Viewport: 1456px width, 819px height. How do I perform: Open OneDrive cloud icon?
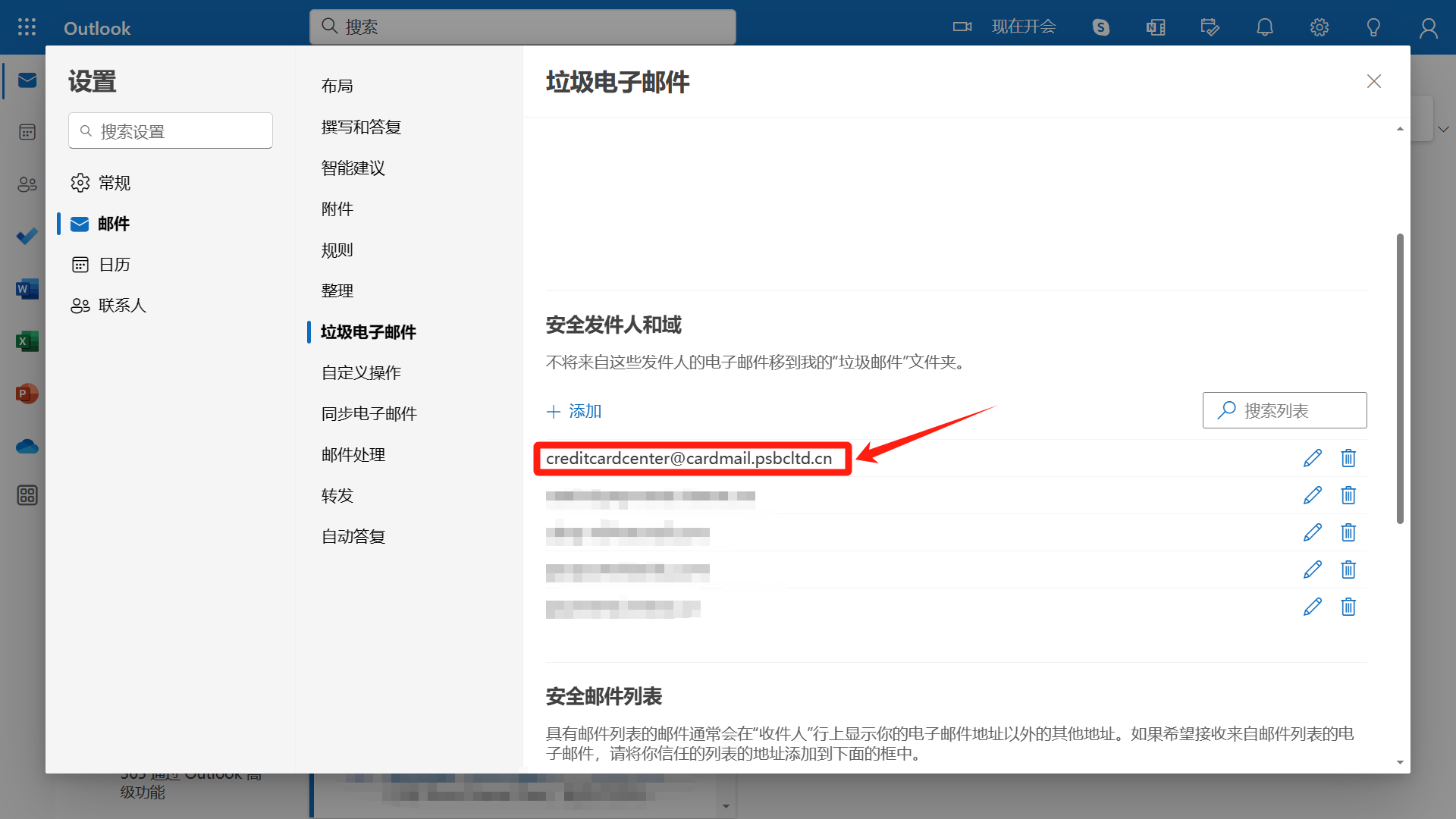[27, 446]
